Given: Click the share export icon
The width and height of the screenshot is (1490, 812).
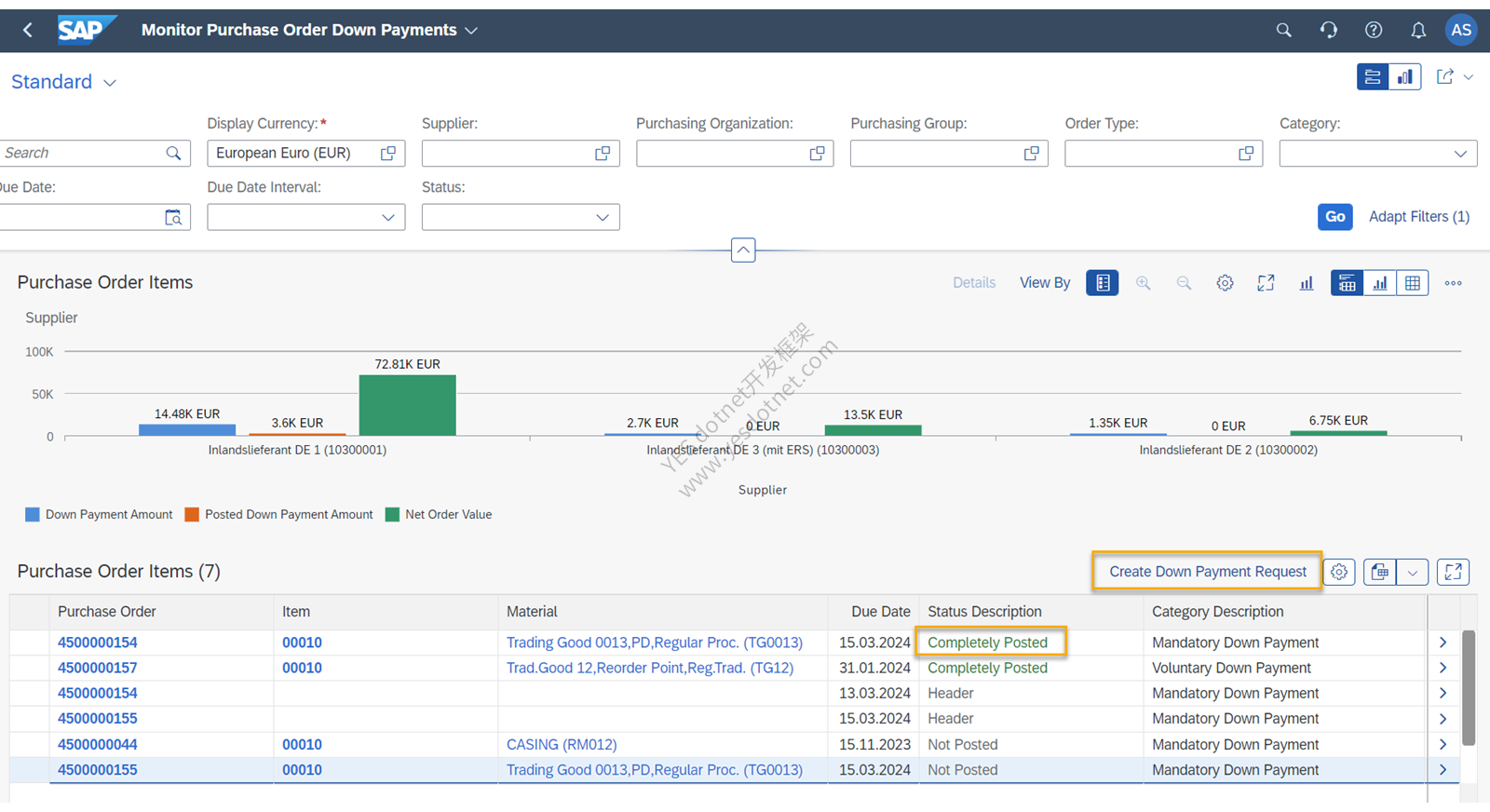Looking at the screenshot, I should point(1444,77).
